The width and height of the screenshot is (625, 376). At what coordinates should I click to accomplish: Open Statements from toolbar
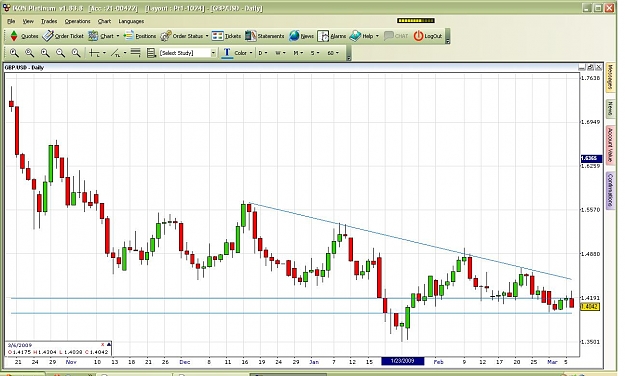[265, 36]
